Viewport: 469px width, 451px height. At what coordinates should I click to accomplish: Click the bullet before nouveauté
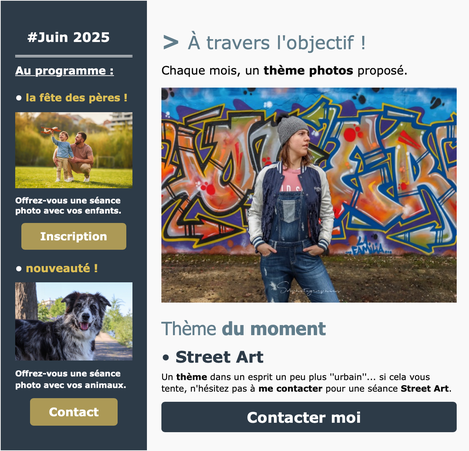[19, 269]
